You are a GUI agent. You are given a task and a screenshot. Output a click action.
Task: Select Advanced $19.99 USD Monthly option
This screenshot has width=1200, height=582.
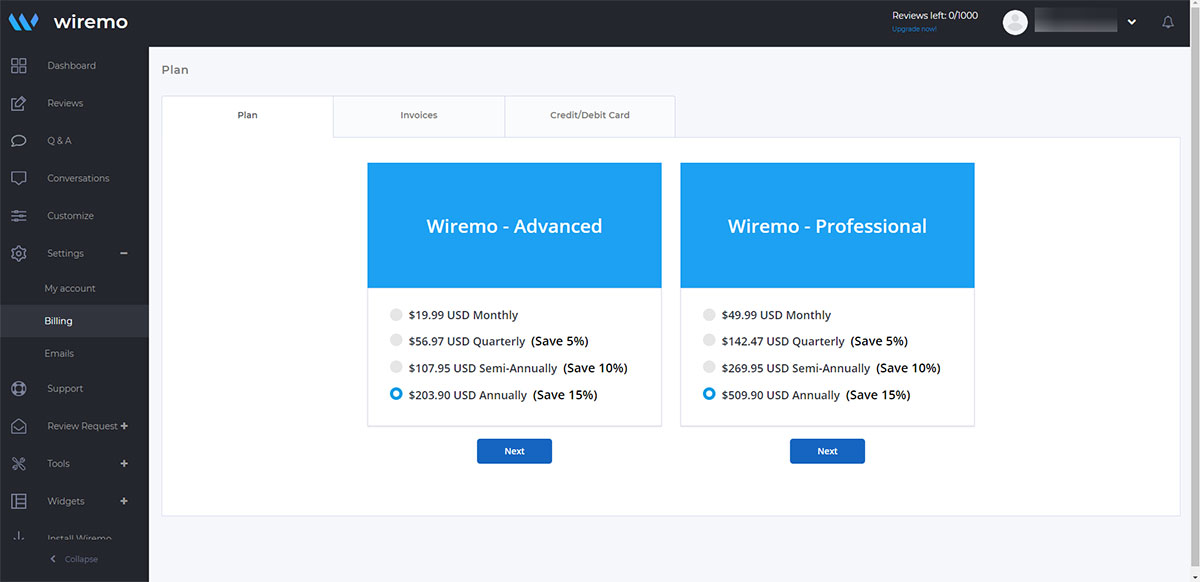click(396, 315)
